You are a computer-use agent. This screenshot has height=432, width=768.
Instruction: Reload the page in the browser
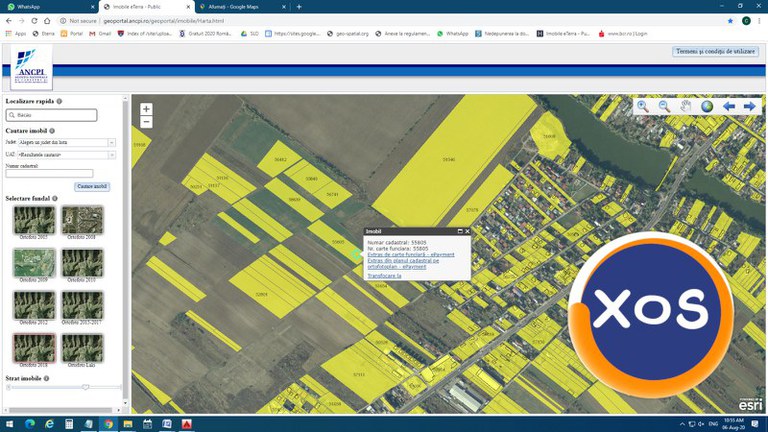[34, 21]
